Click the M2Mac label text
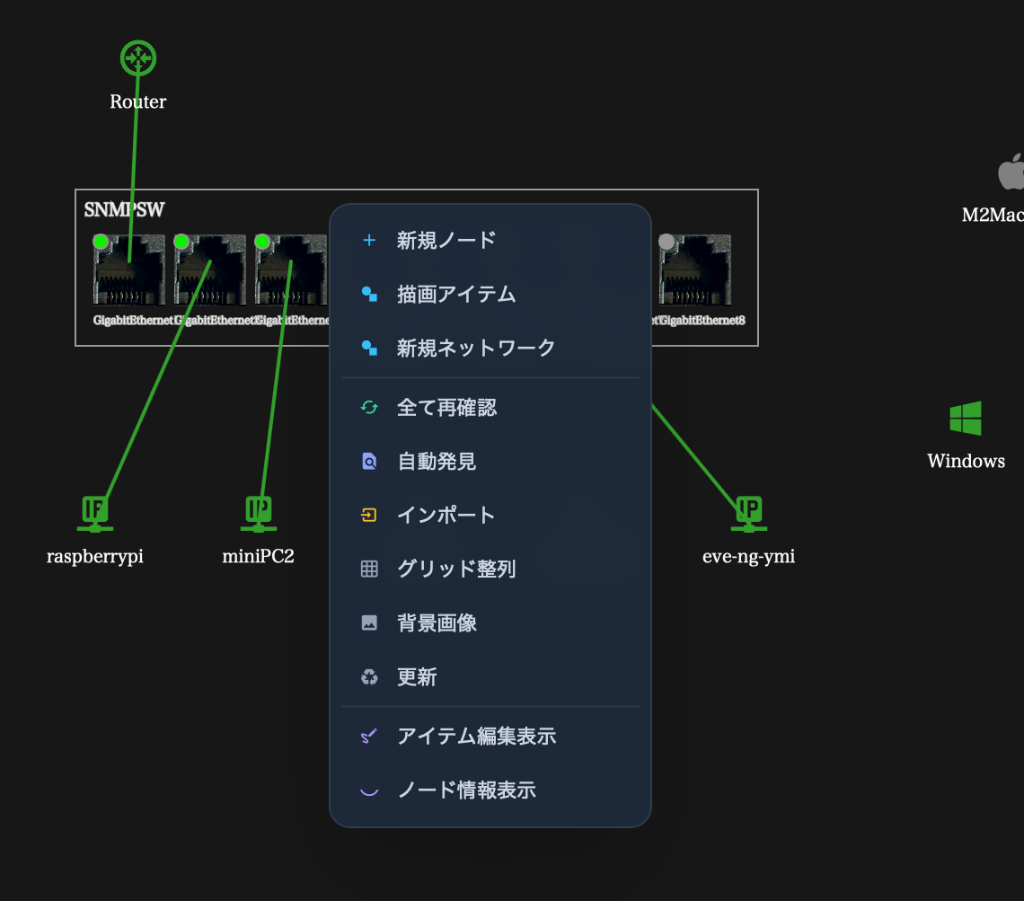This screenshot has width=1024, height=901. [993, 215]
